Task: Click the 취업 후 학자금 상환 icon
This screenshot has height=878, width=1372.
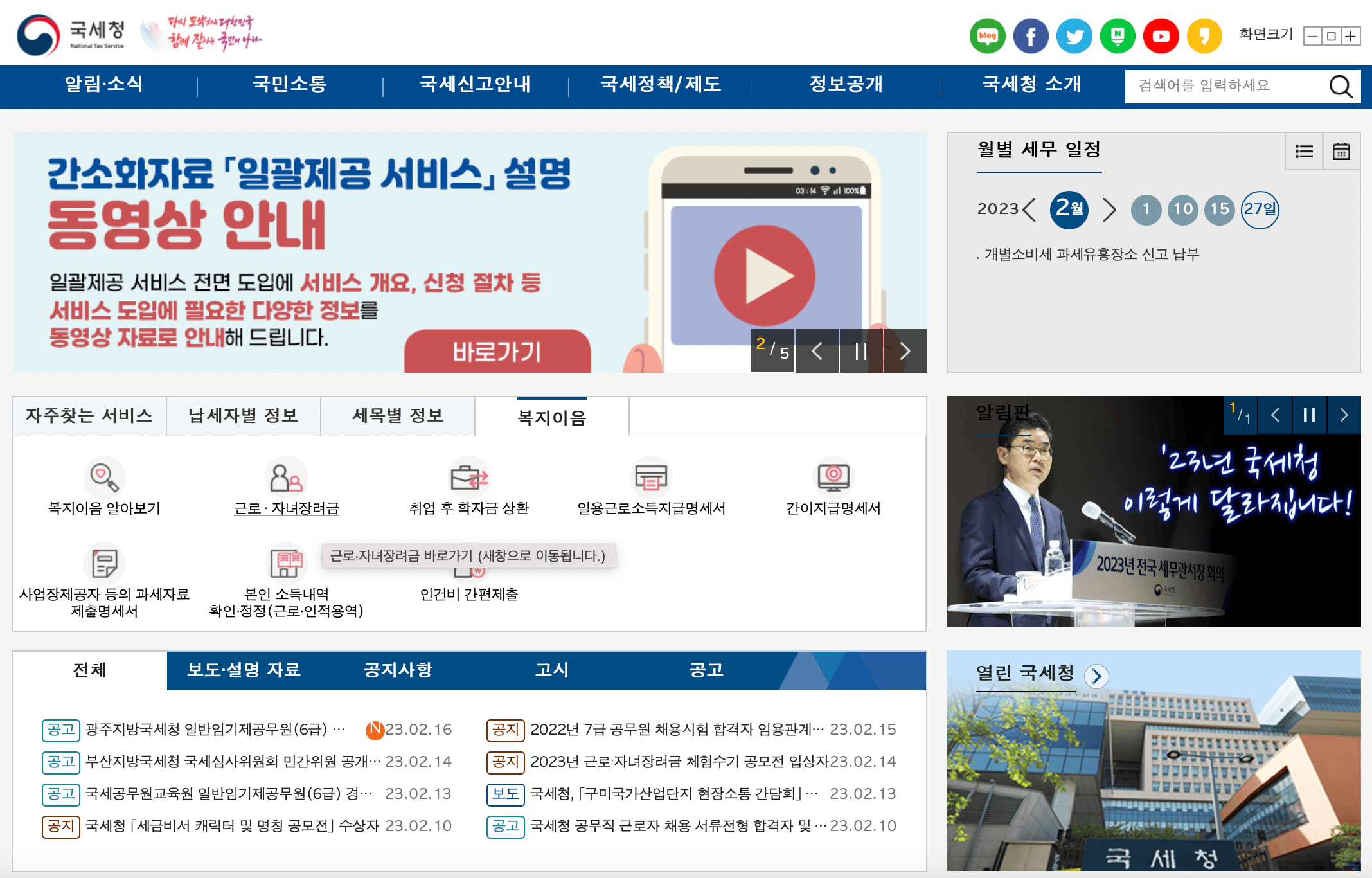Action: (x=468, y=479)
